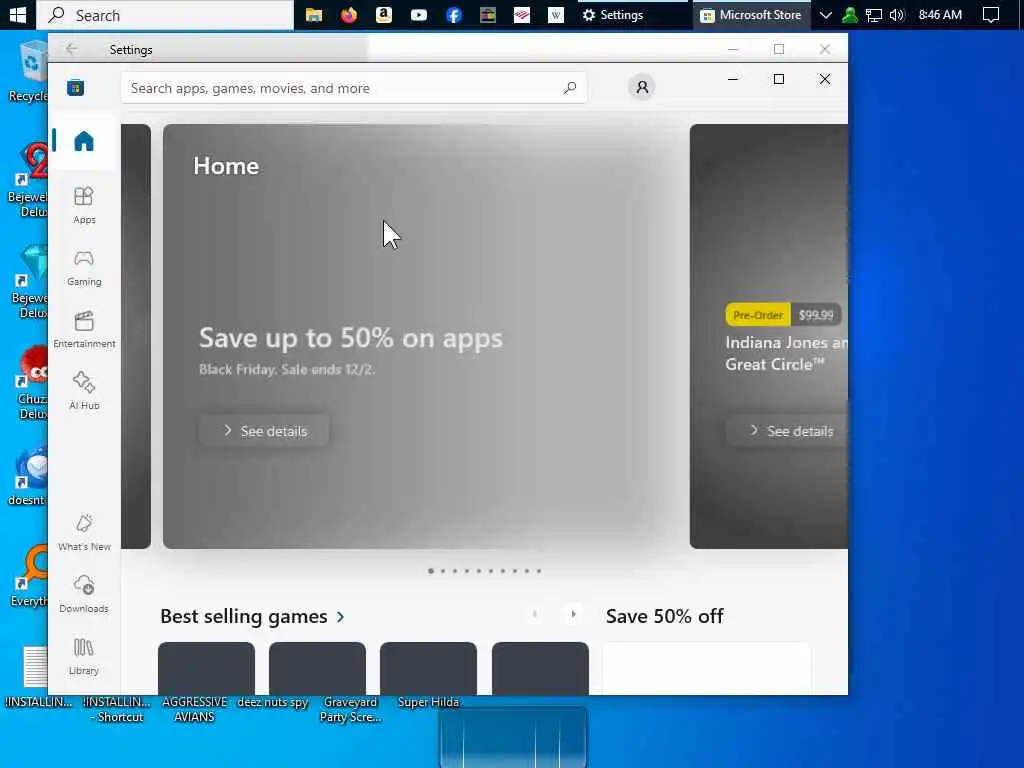Click the Pre-Order badge on Indiana Jones card

[758, 315]
